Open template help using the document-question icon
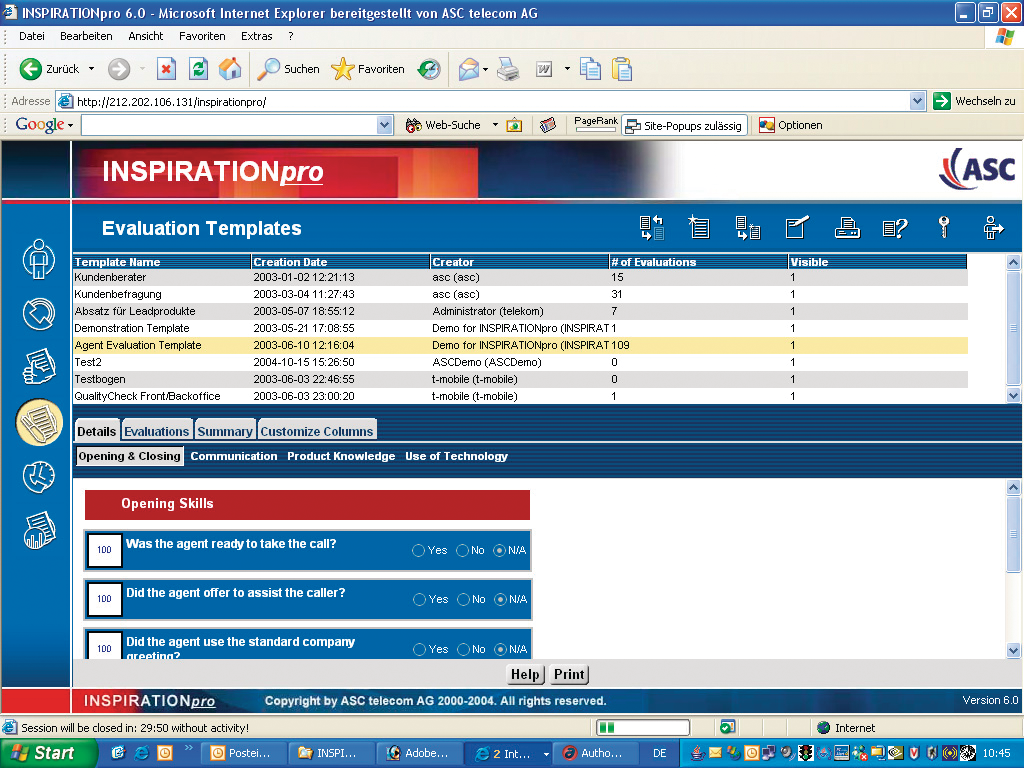 [x=895, y=228]
